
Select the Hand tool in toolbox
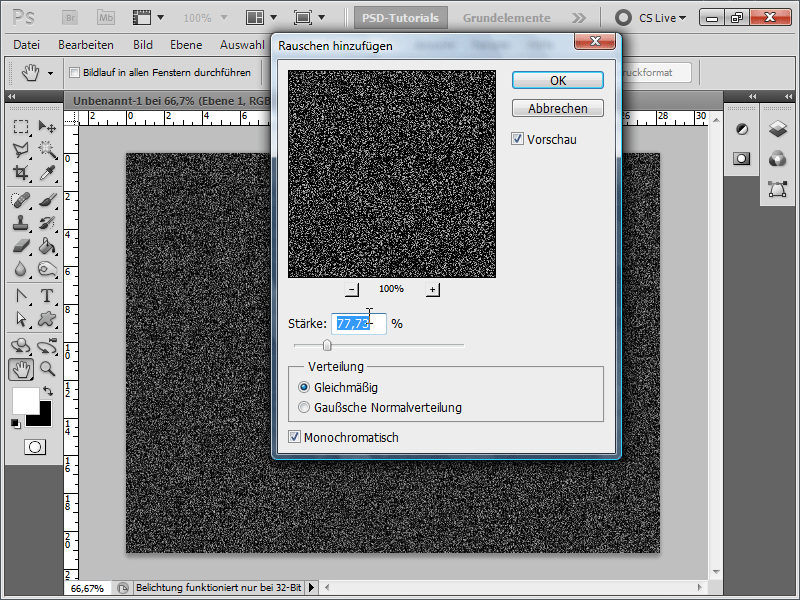(21, 369)
